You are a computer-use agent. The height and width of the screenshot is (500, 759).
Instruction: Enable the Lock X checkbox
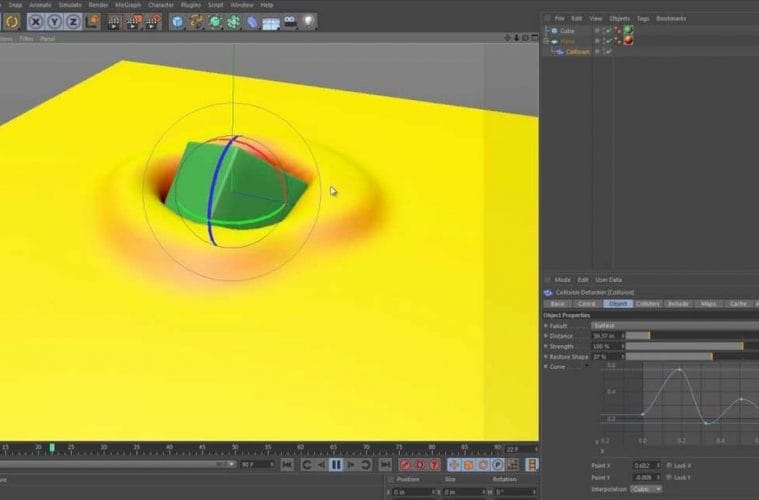(669, 465)
